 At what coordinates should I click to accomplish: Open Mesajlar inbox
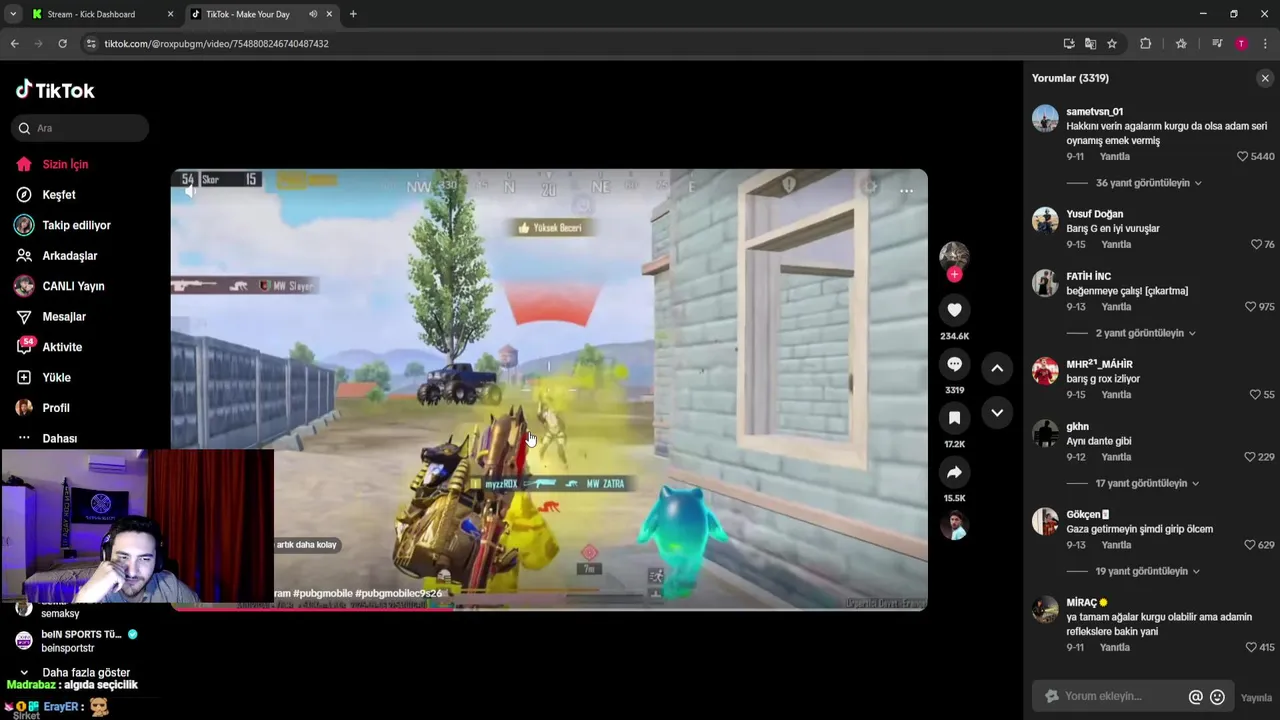[64, 317]
